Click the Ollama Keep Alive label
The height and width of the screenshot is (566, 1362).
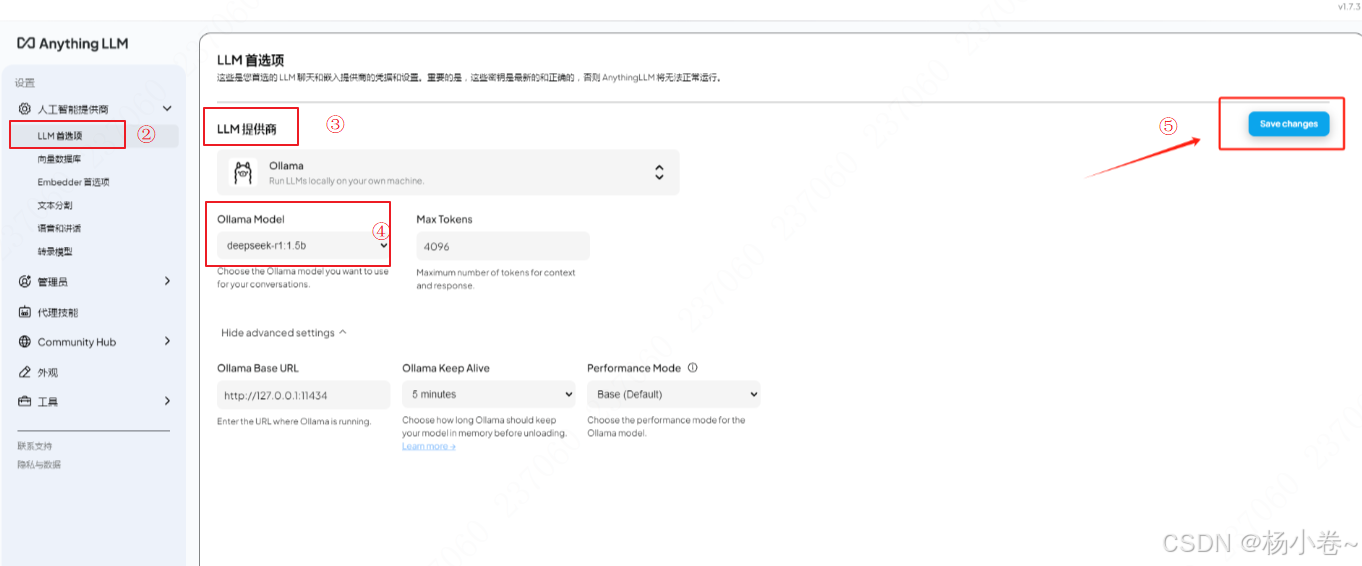446,368
